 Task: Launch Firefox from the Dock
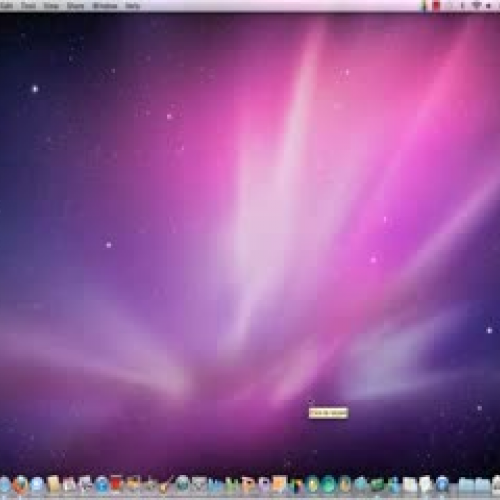point(21,484)
